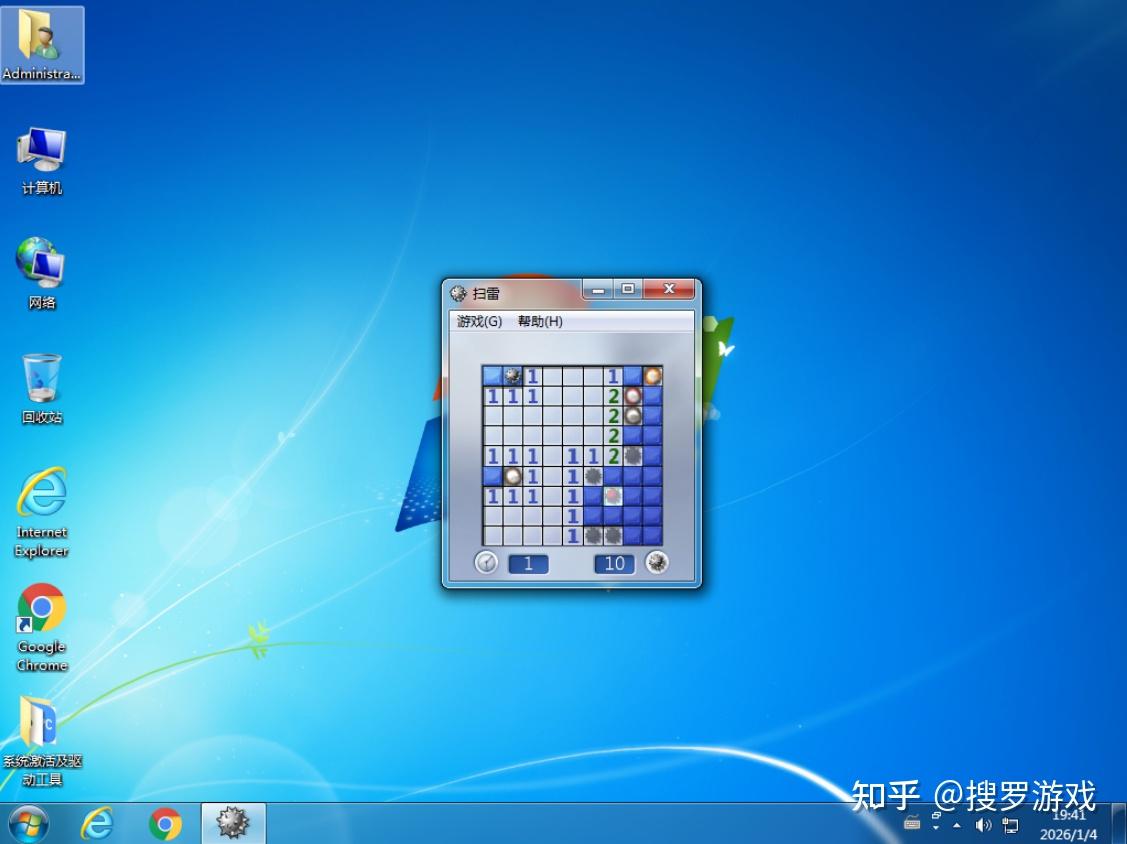Select the 回收站 recycle bin icon
The width and height of the screenshot is (1127, 844).
42,388
